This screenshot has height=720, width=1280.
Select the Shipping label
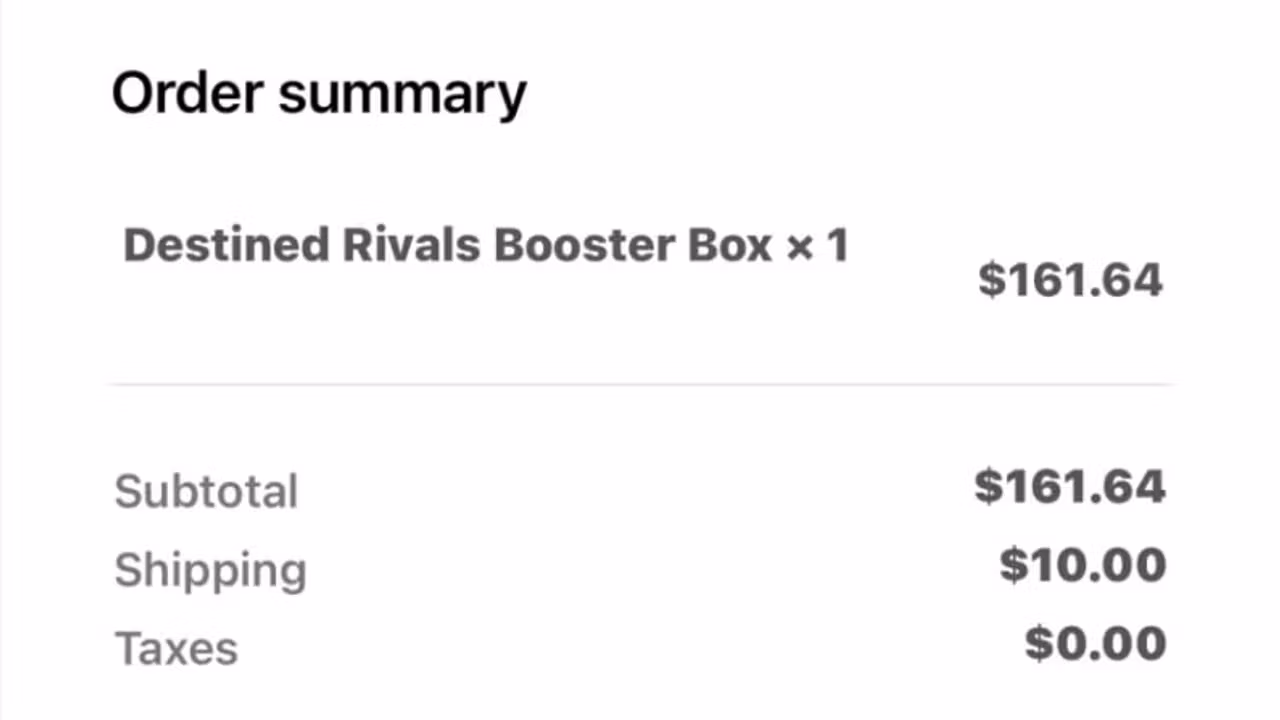pyautogui.click(x=210, y=571)
